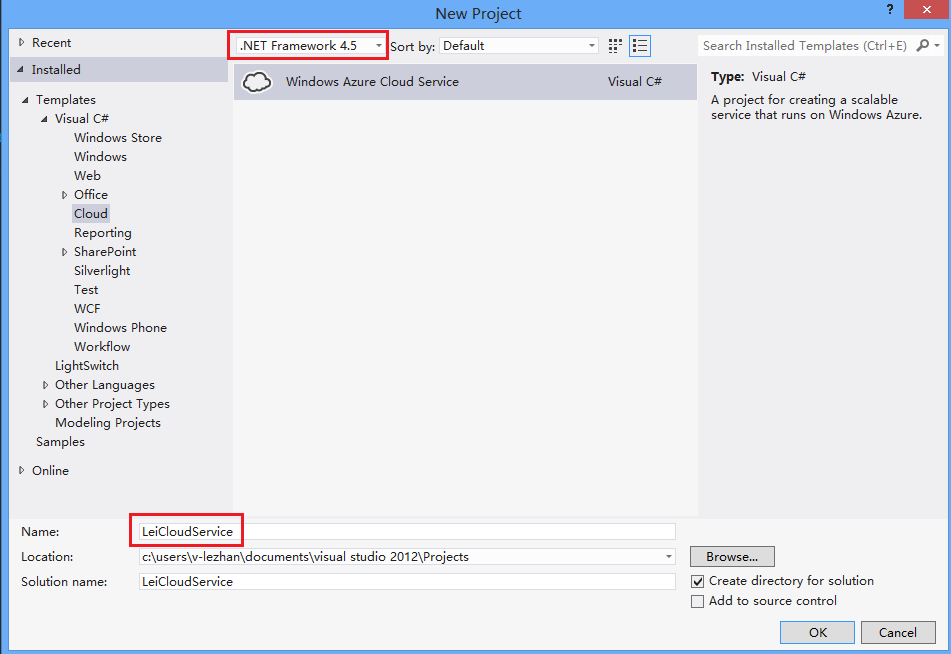Click the Solution name input field

click(407, 582)
